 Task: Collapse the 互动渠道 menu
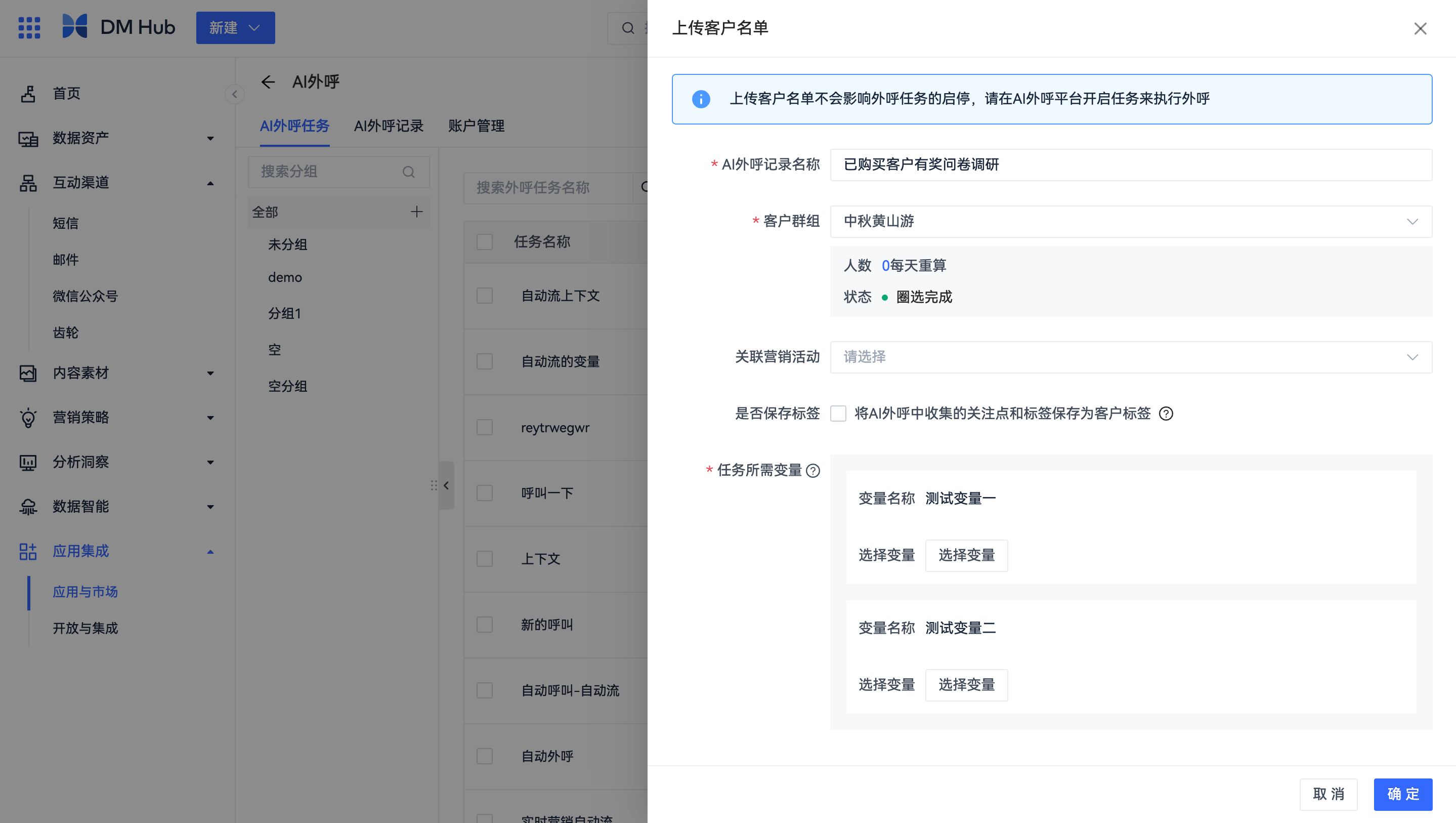210,183
